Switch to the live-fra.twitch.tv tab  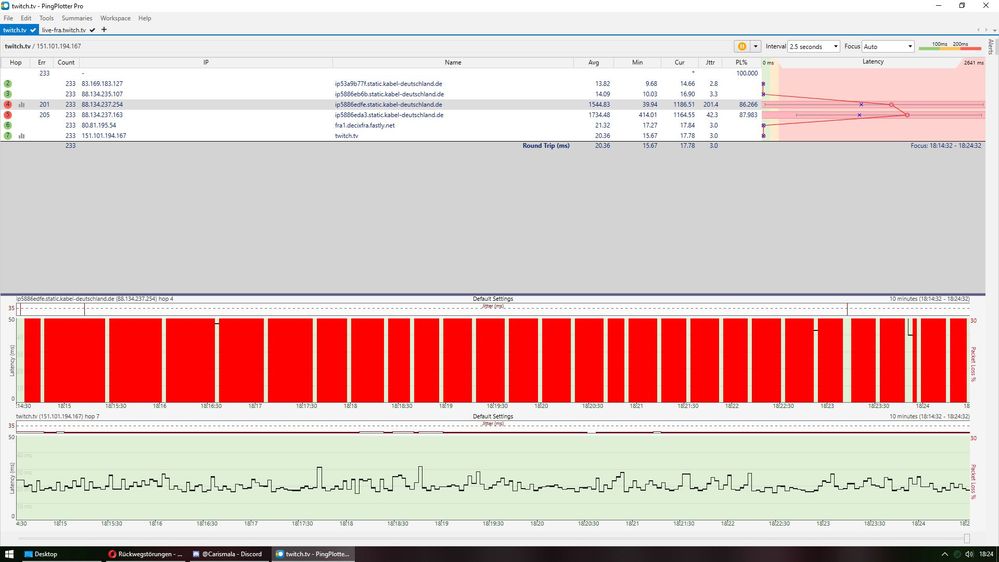64,30
